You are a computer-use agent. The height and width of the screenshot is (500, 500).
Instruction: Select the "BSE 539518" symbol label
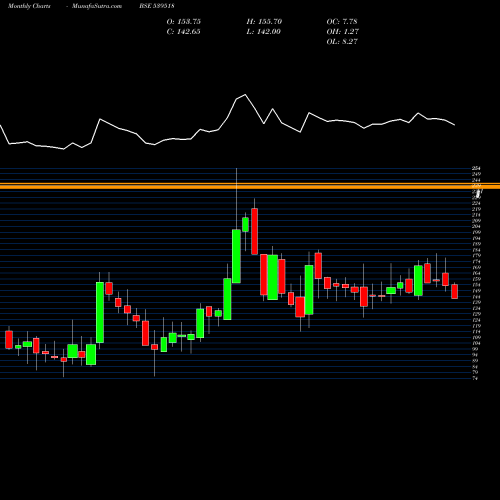157,6
